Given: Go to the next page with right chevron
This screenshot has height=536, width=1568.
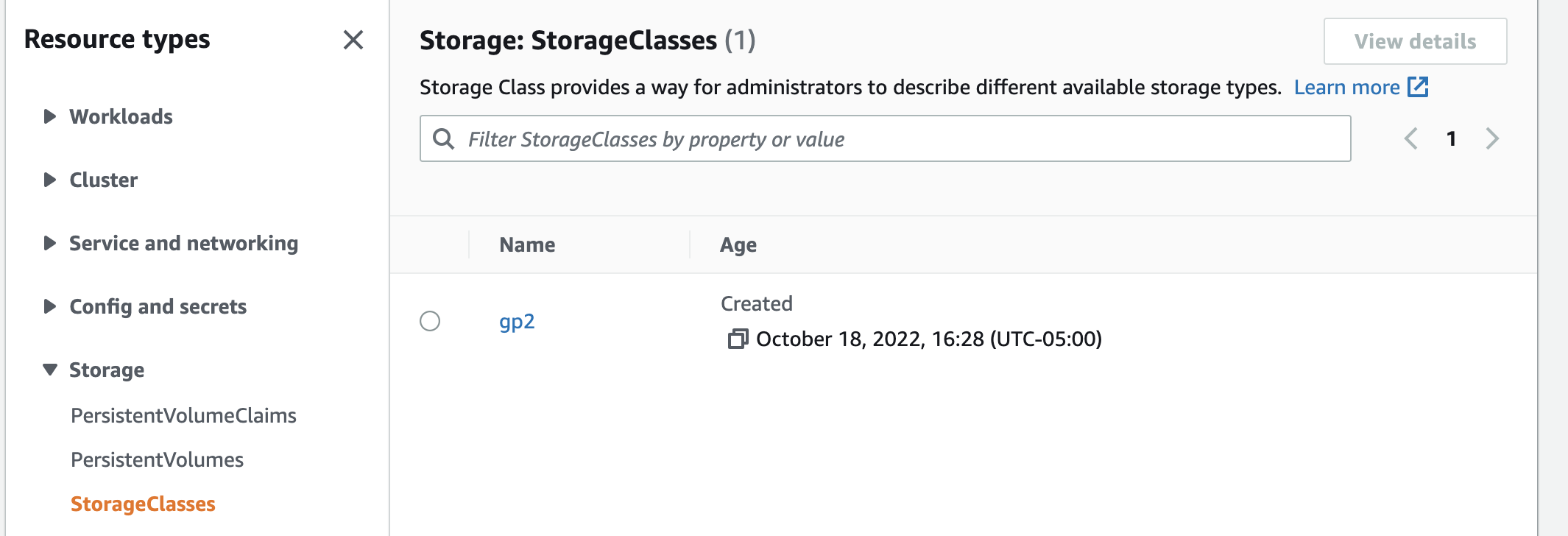Looking at the screenshot, I should pos(1492,138).
